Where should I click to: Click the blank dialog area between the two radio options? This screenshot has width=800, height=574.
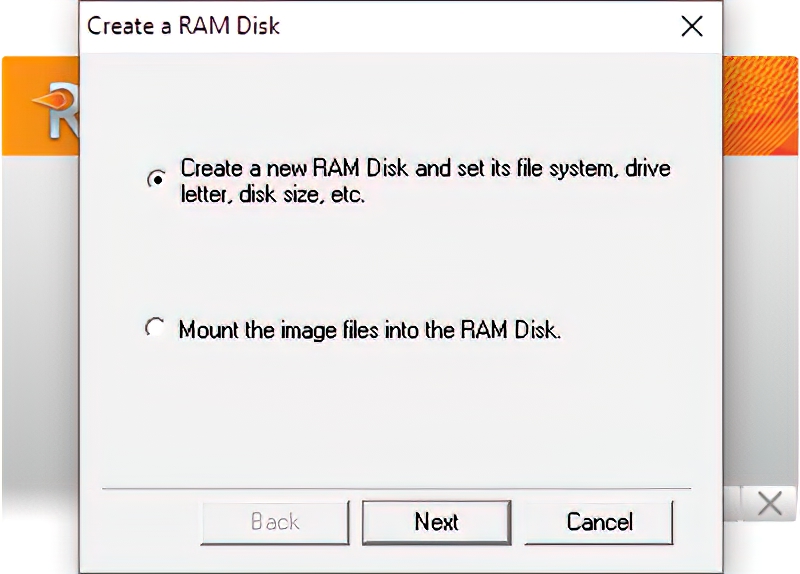coord(398,261)
